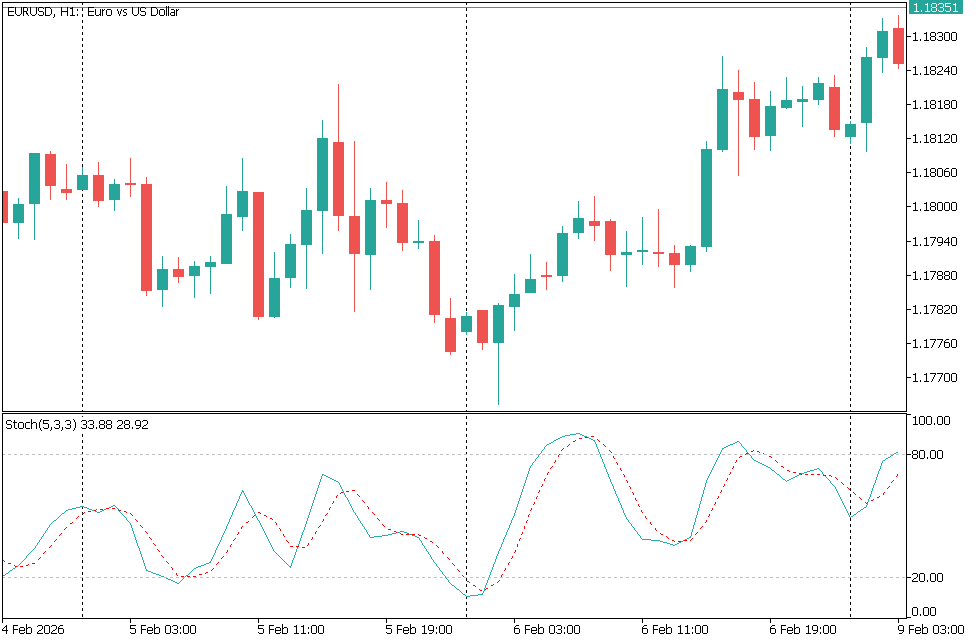
Task: Select the last red candle at right edge
Action: coord(898,46)
